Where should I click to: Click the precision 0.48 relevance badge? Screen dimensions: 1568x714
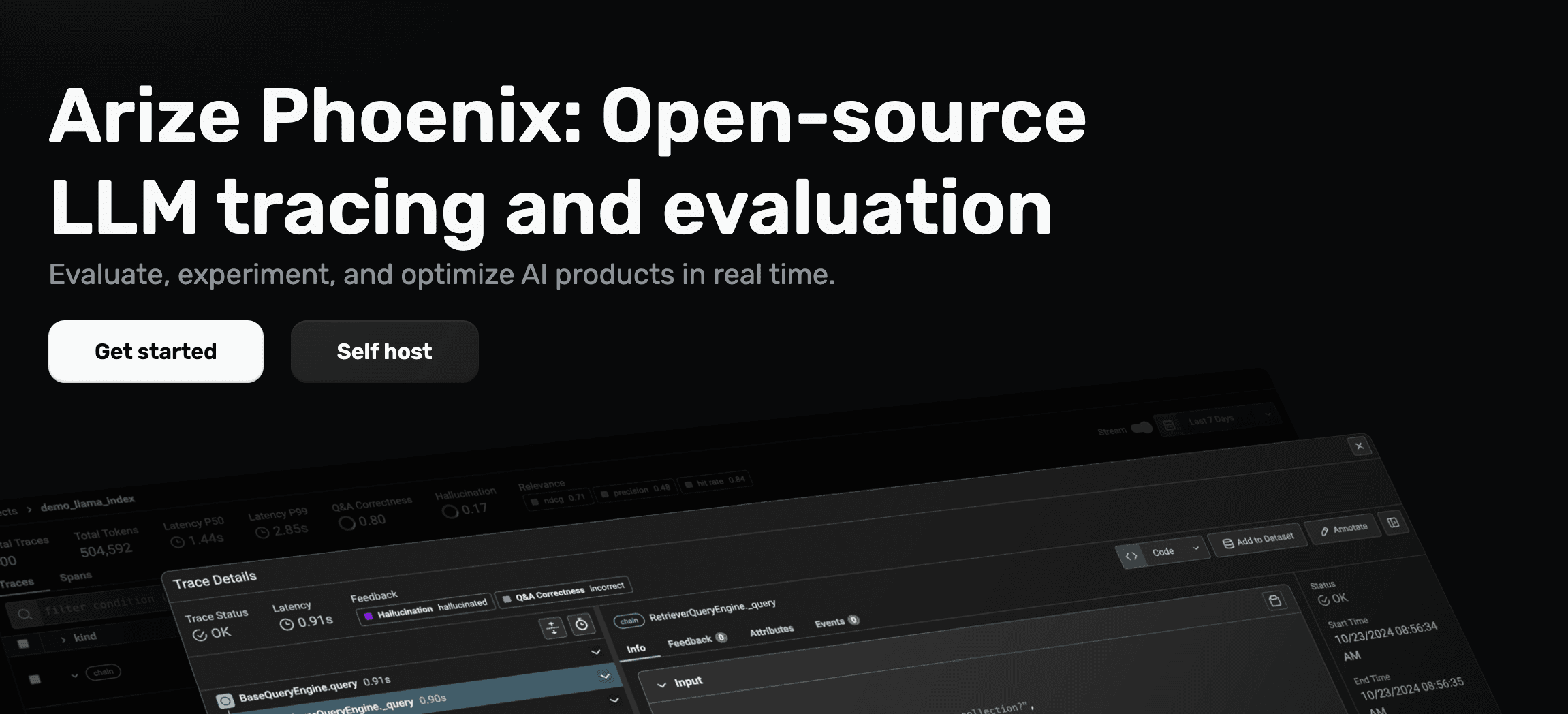point(635,491)
